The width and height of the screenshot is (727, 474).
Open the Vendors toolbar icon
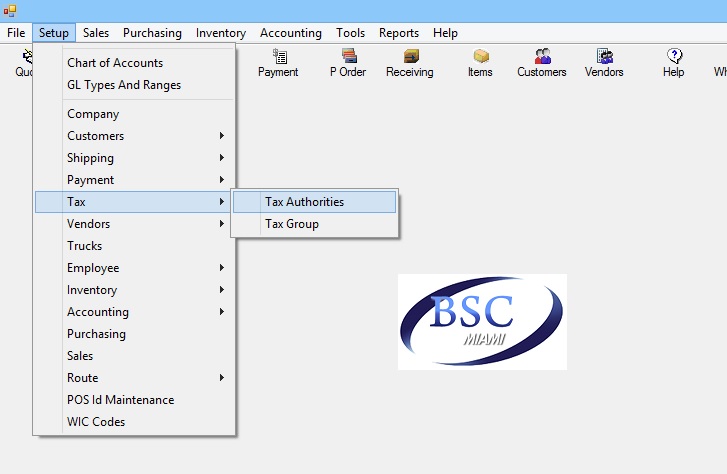tap(604, 63)
